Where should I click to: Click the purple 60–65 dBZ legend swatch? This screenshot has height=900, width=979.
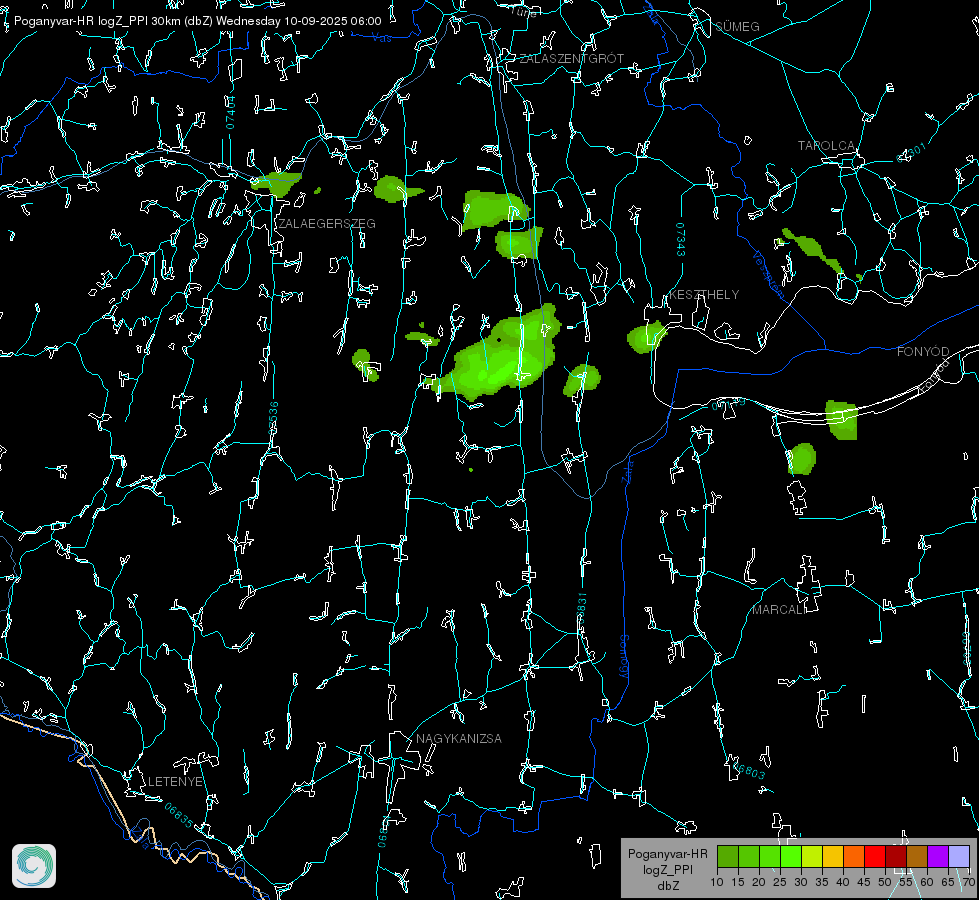tap(938, 857)
